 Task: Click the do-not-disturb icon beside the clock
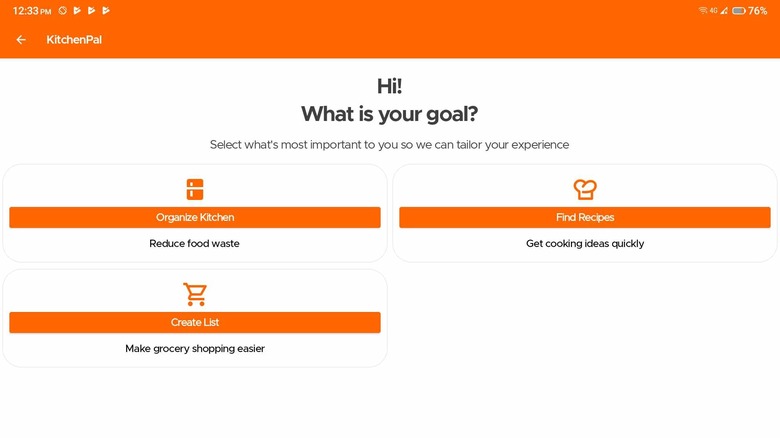pos(63,10)
